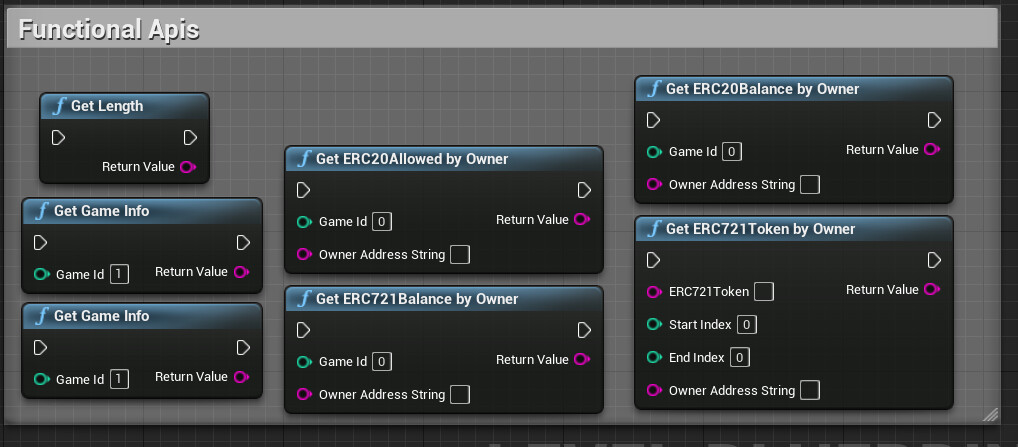Viewport: 1018px width, 447px height.
Task: Click Return Value pin of Get Game Info below Get Length
Action: 241,272
